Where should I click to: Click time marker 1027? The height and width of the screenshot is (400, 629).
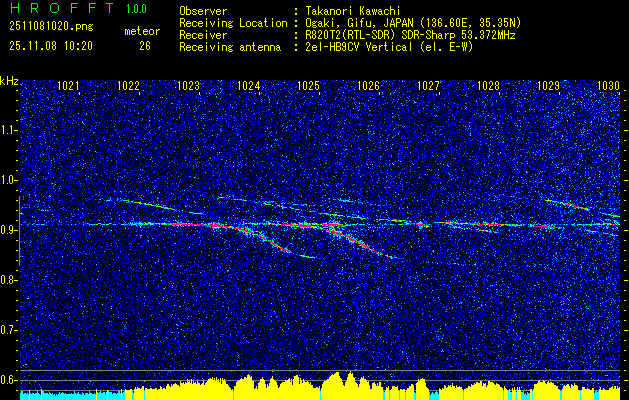point(428,85)
